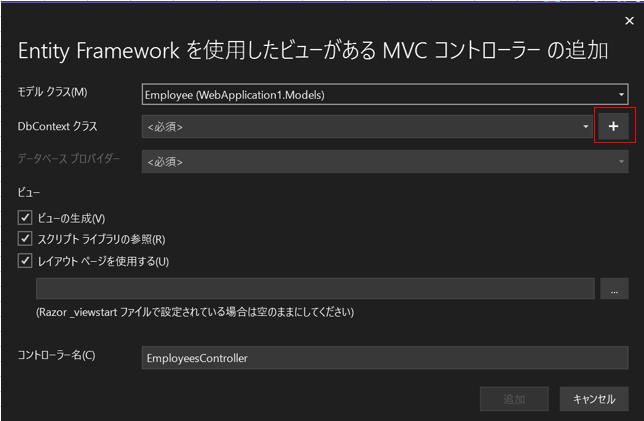Open the DbContext クラス dropdown
The image size is (644, 421).
pos(367,127)
